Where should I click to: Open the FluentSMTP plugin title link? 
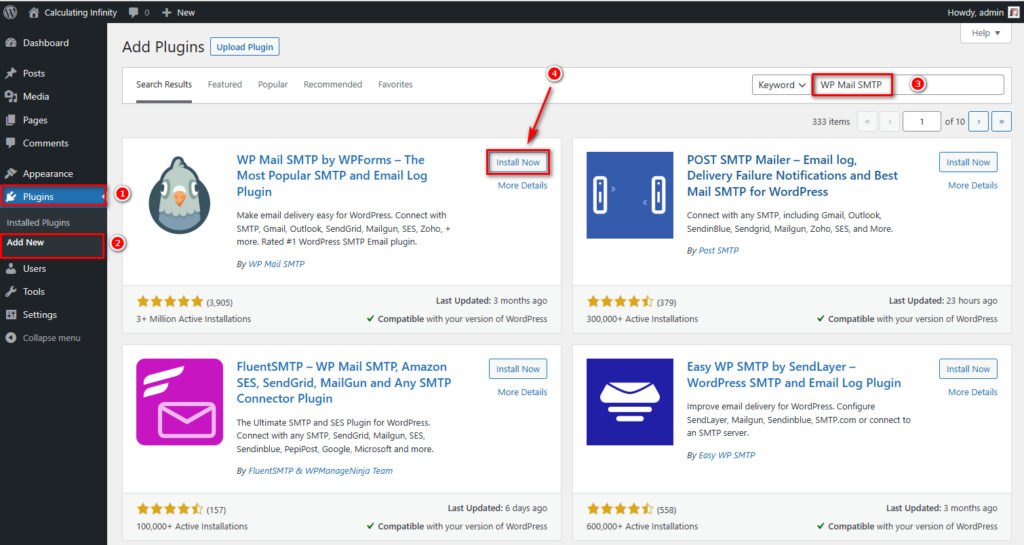[344, 382]
